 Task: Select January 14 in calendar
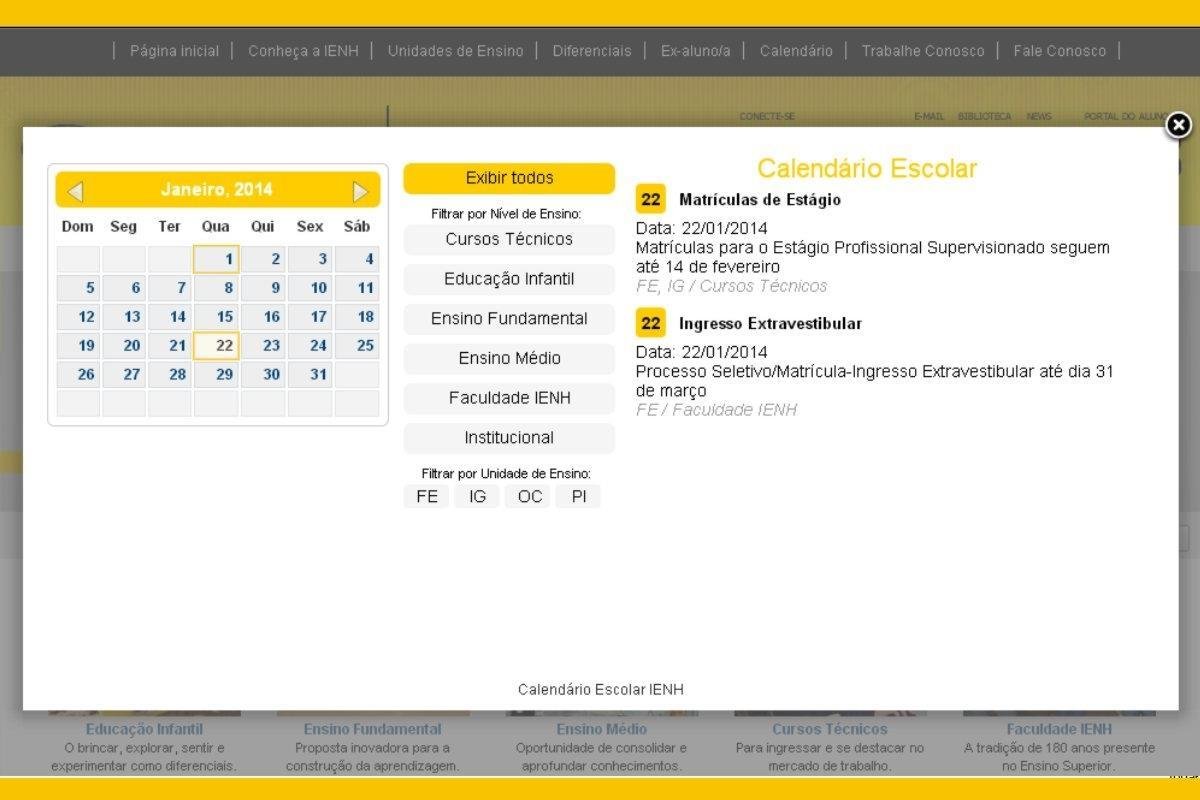pyautogui.click(x=170, y=317)
